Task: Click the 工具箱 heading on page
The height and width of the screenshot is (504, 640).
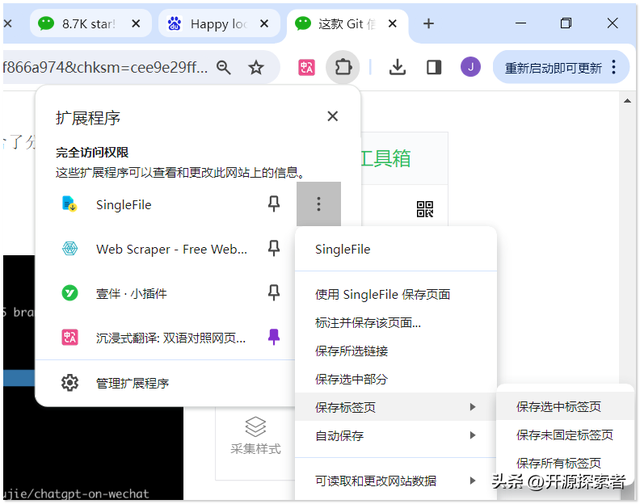Action: (x=386, y=158)
